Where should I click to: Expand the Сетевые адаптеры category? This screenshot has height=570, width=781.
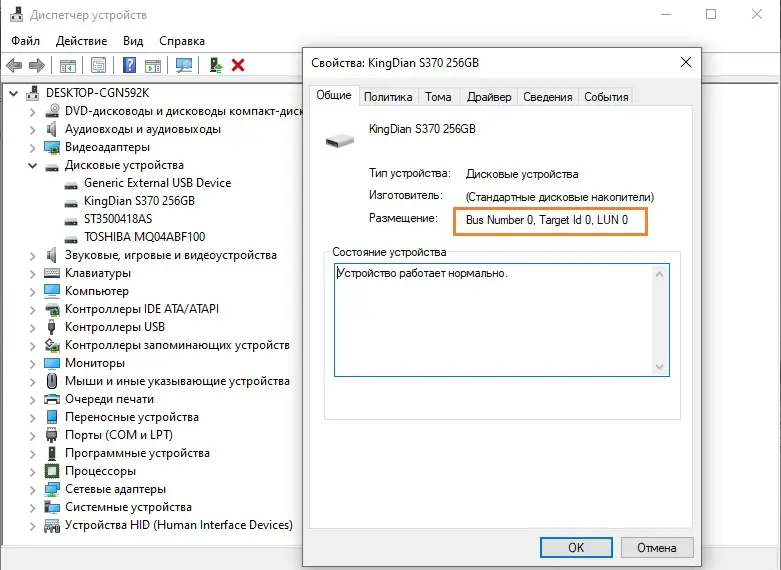coord(32,490)
